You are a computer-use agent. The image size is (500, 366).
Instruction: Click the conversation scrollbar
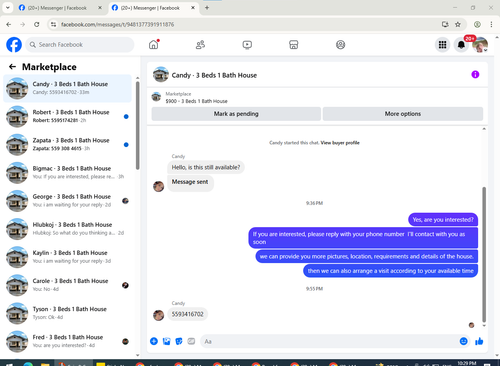click(x=484, y=253)
